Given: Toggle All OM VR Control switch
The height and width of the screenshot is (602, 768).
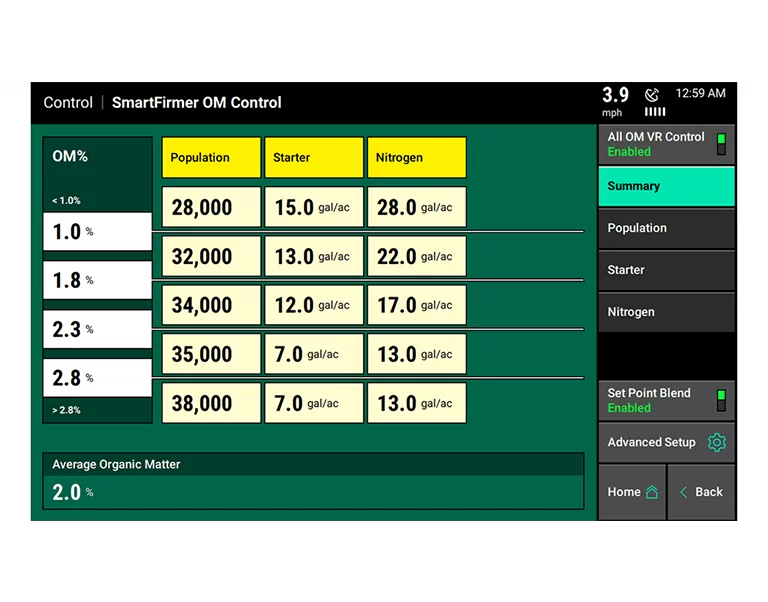Looking at the screenshot, I should pyautogui.click(x=721, y=144).
